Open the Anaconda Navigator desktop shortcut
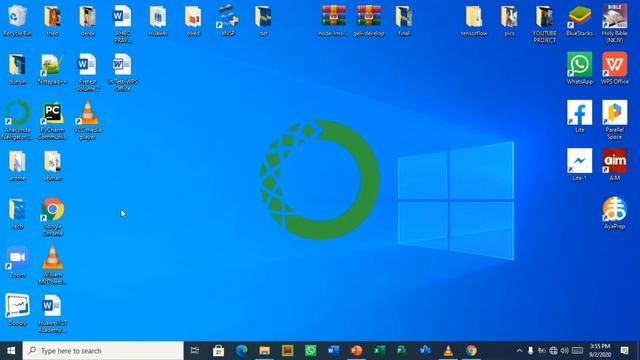This screenshot has height=360, width=640. tap(17, 120)
